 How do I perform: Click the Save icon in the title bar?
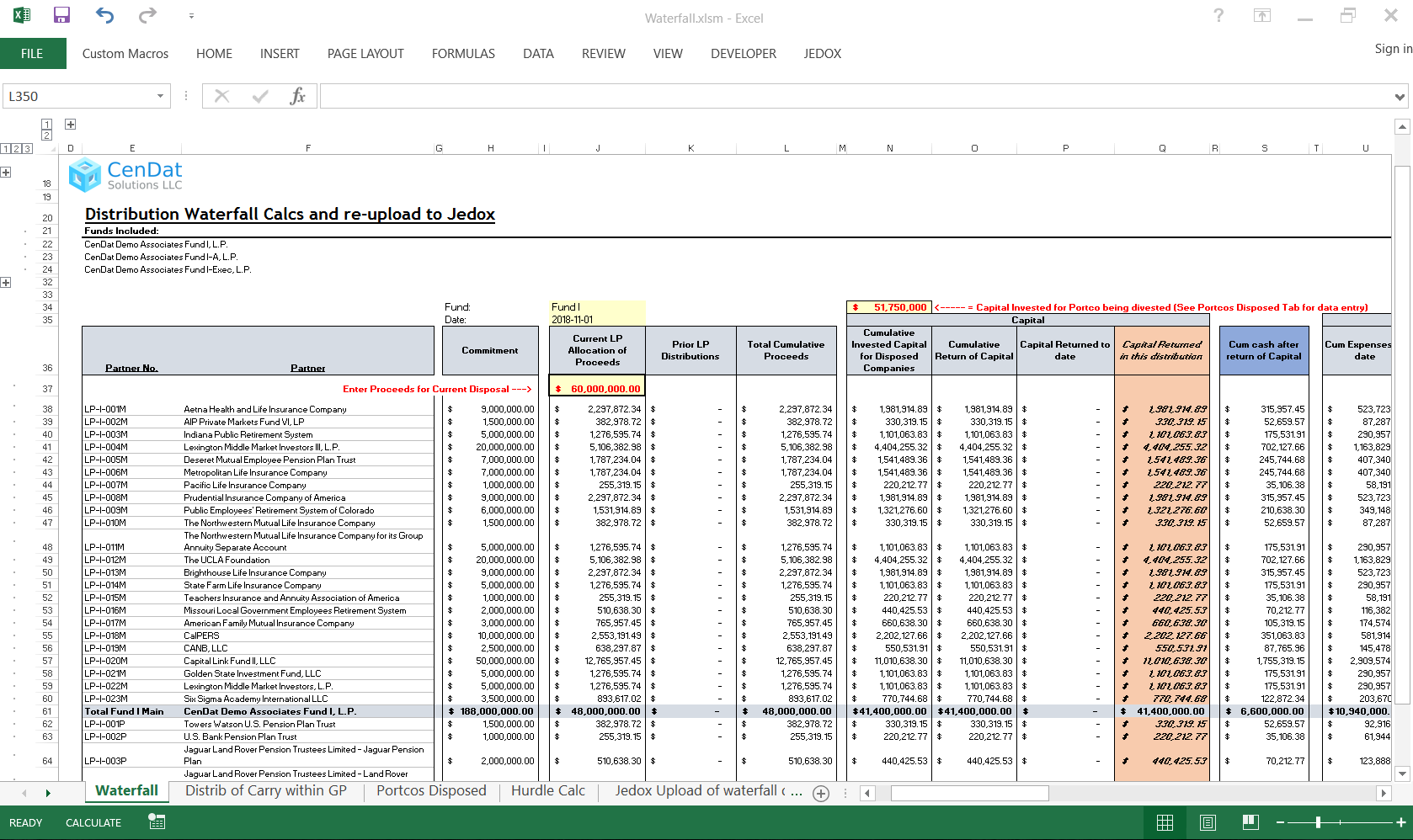[61, 15]
